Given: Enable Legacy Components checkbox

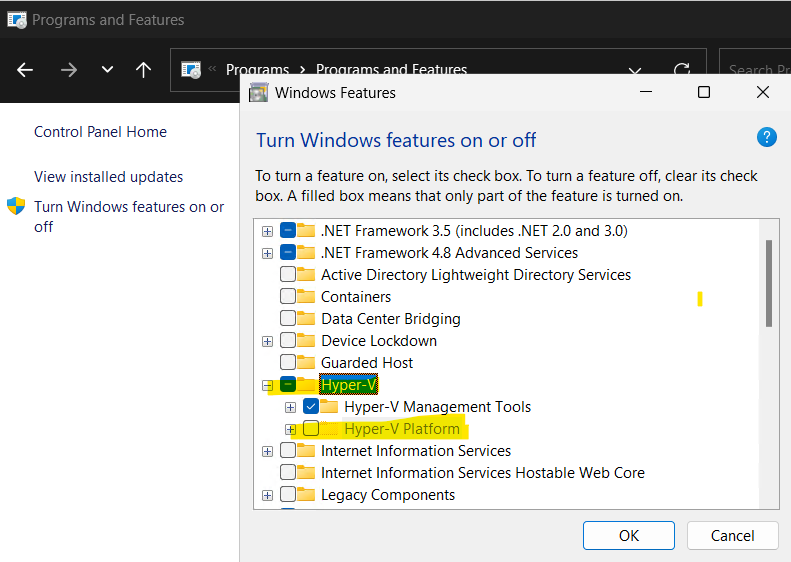Looking at the screenshot, I should pos(288,494).
